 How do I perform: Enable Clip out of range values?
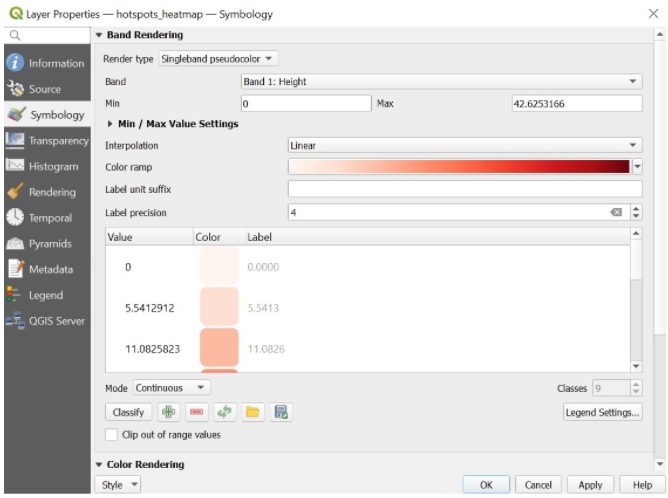tap(112, 435)
